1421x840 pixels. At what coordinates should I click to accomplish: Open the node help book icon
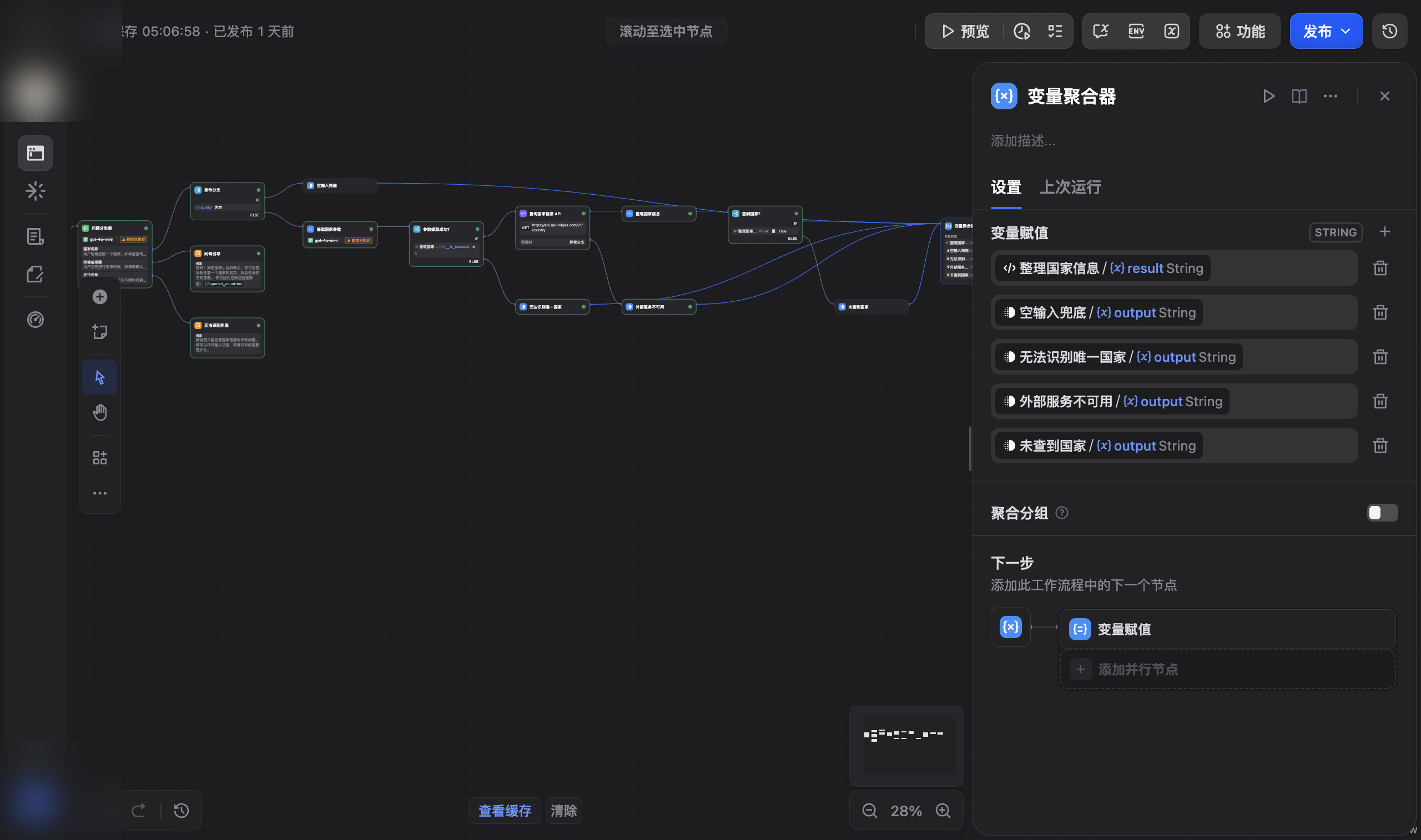tap(1299, 96)
